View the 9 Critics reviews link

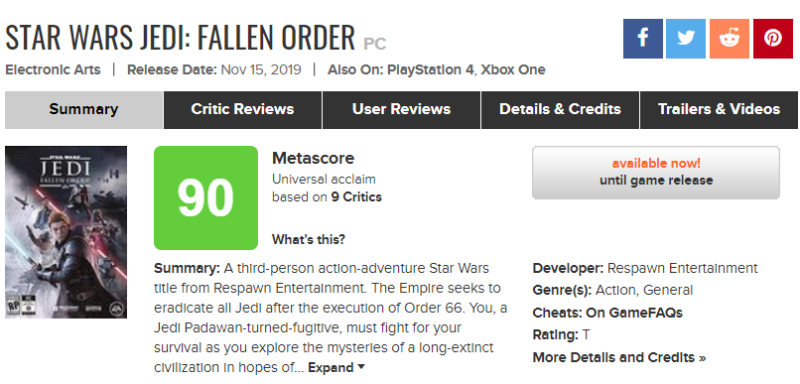[356, 197]
